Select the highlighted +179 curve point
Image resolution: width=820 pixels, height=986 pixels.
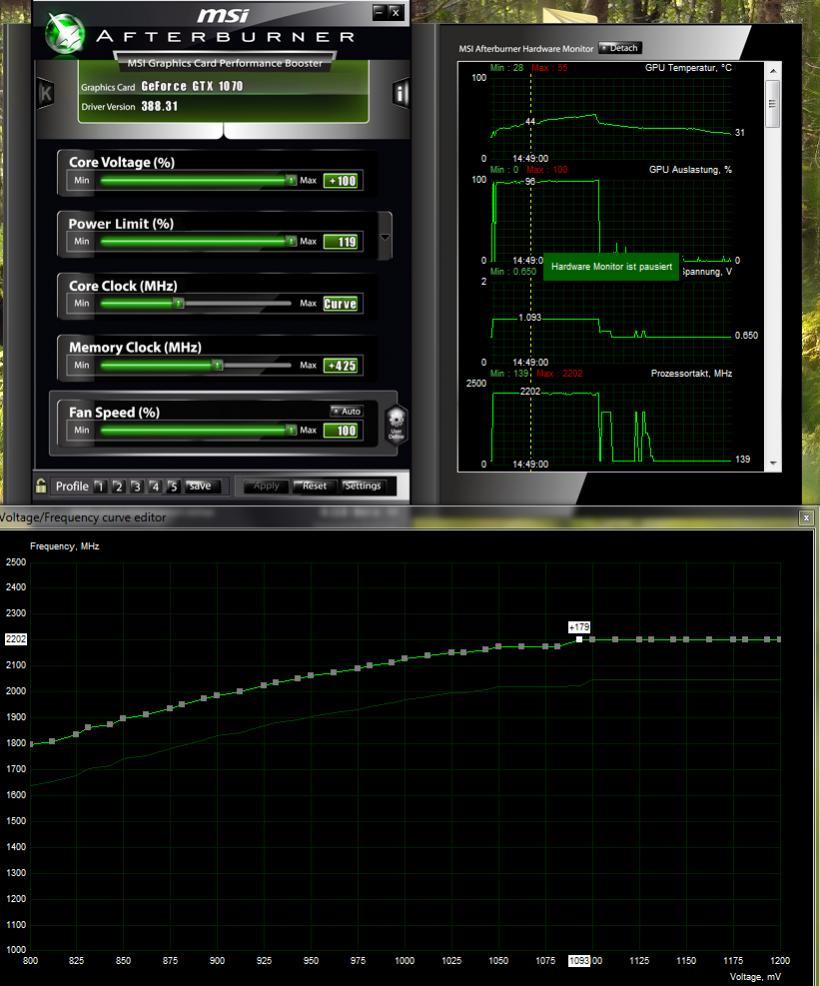click(579, 640)
